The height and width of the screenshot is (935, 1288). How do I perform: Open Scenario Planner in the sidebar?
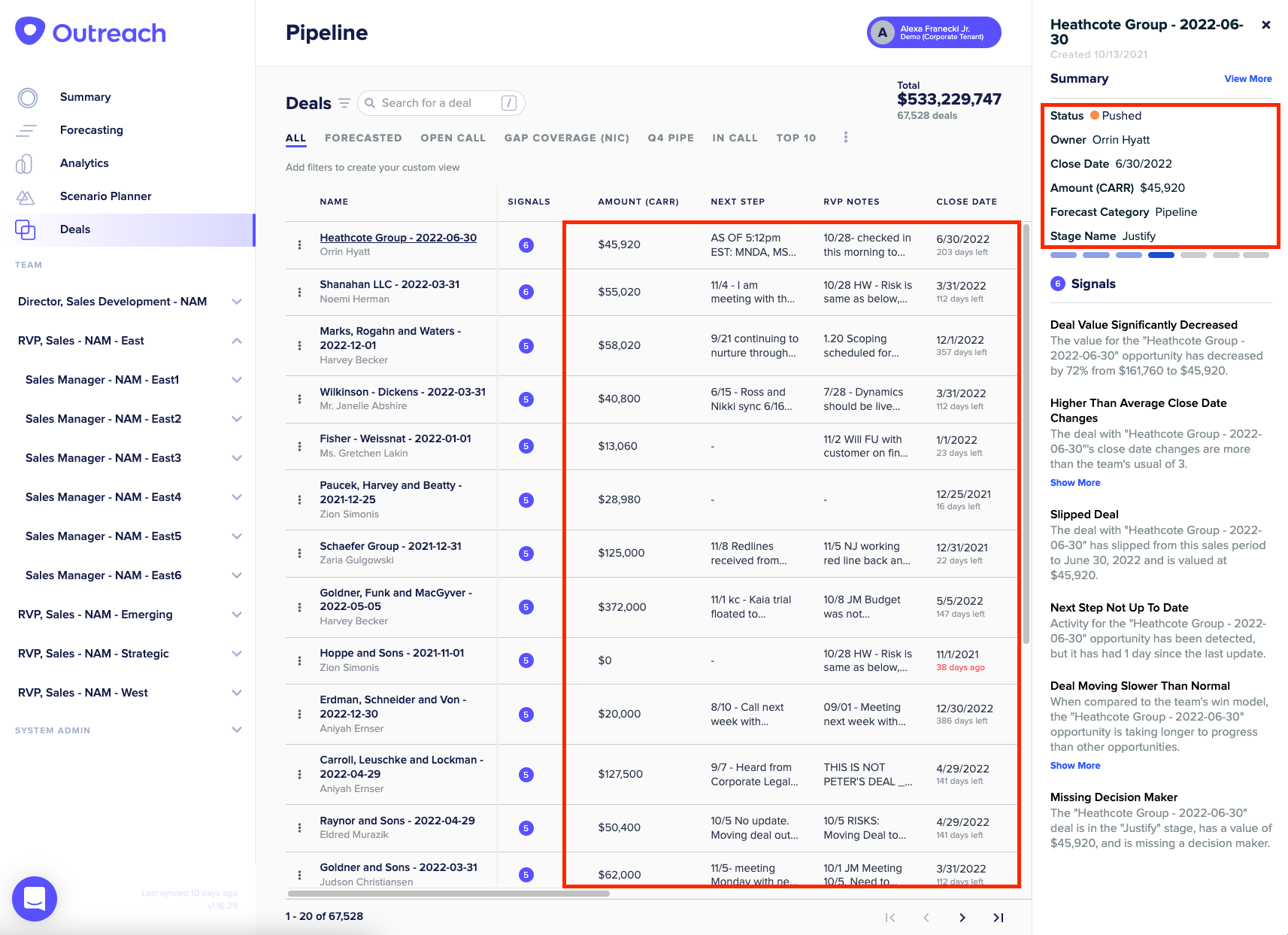106,196
